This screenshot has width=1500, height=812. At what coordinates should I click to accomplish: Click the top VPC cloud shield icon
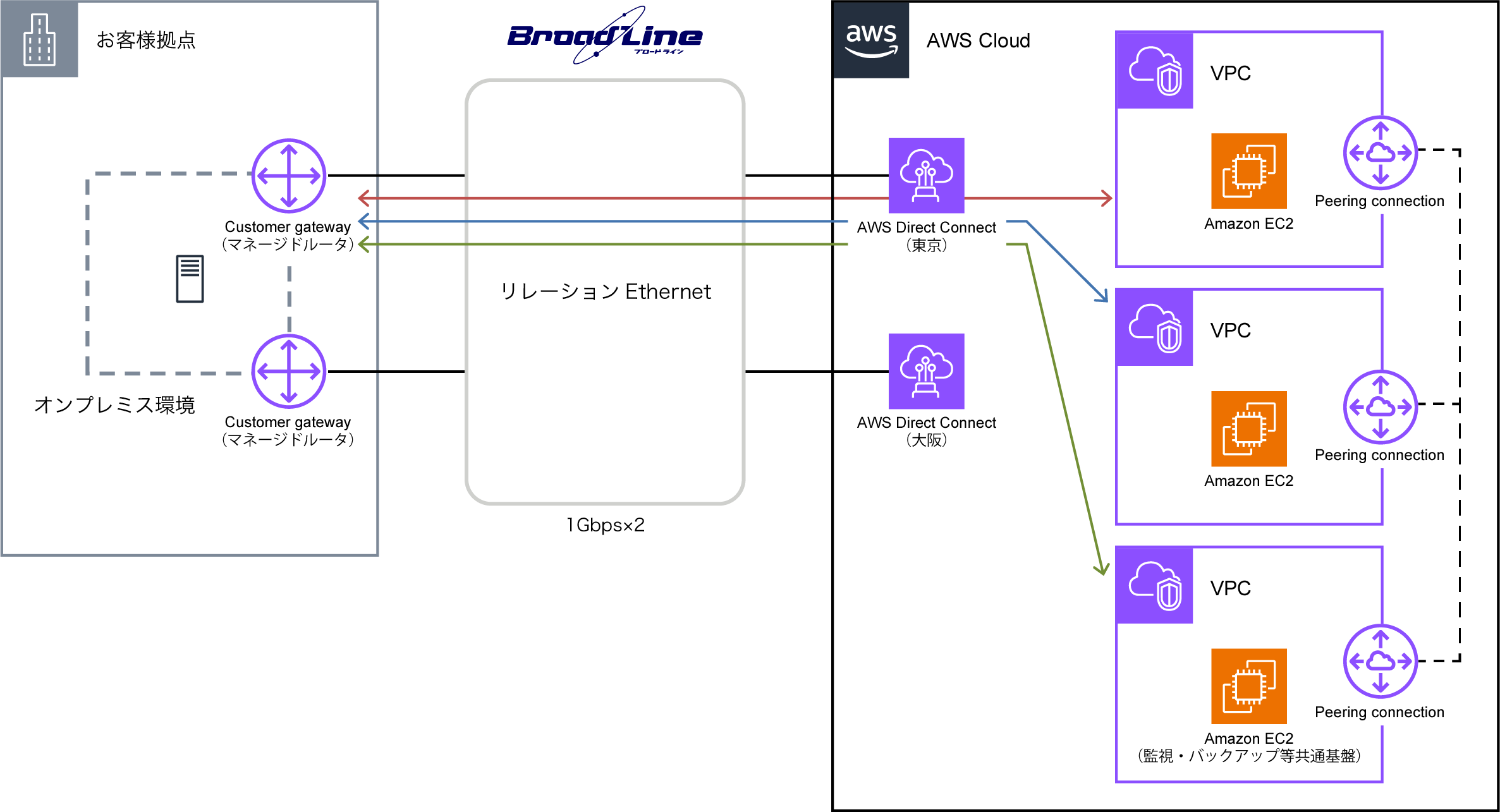[x=1155, y=71]
